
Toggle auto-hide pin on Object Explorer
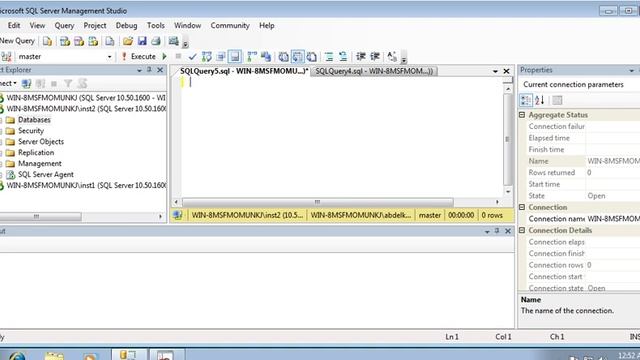tap(149, 70)
